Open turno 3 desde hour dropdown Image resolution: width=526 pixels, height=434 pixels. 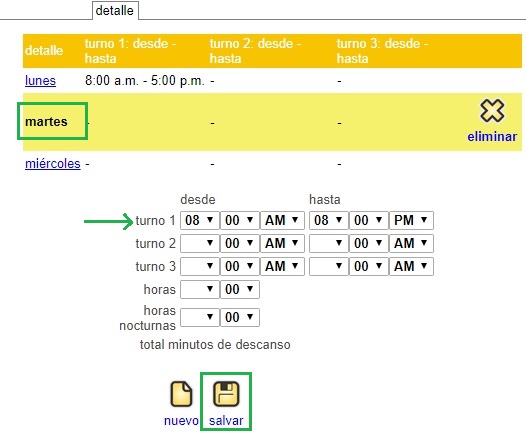click(200, 266)
